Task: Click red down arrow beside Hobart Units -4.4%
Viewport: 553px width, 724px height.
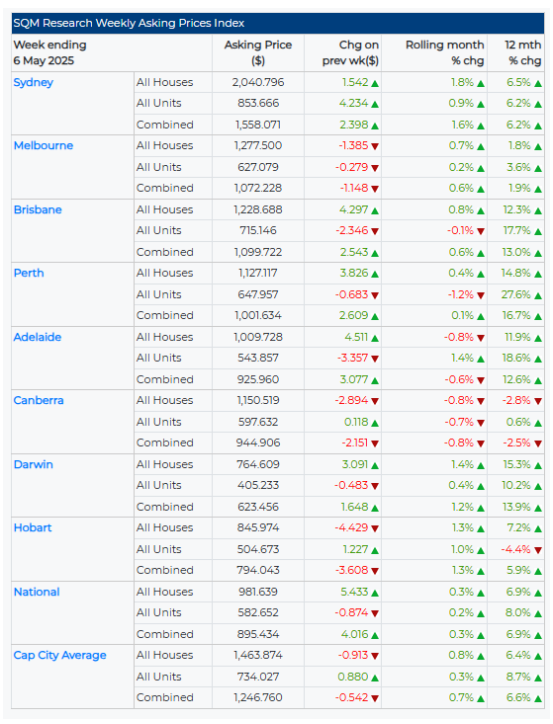Action: point(538,550)
